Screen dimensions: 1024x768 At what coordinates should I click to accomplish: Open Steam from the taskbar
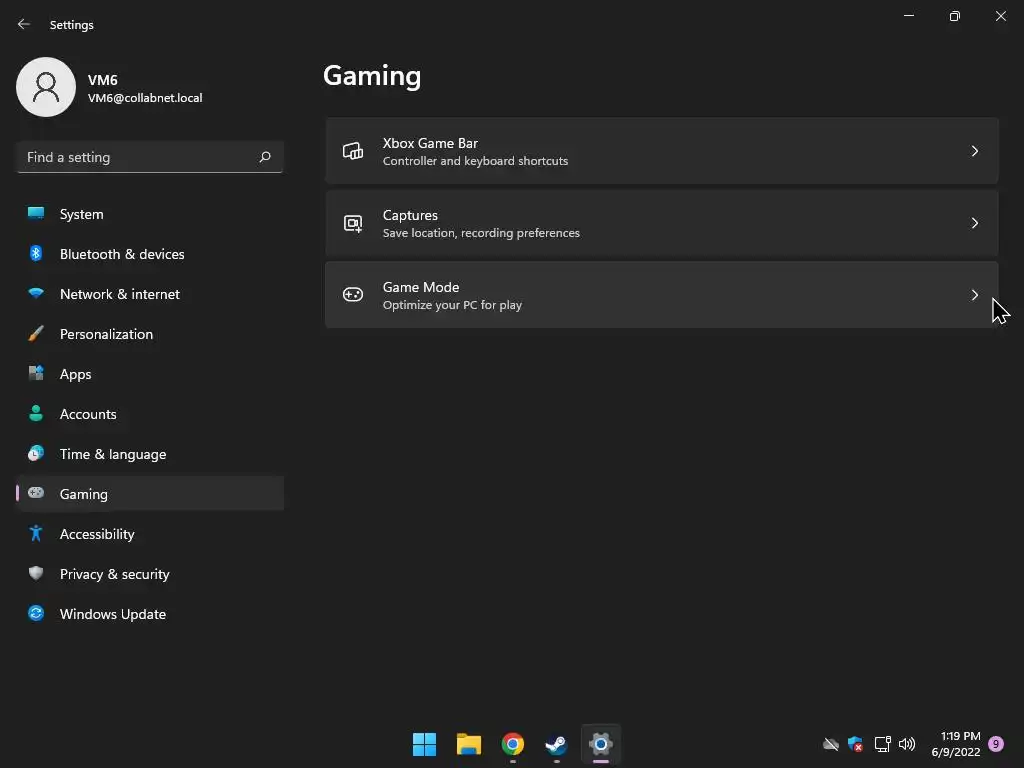pos(556,744)
